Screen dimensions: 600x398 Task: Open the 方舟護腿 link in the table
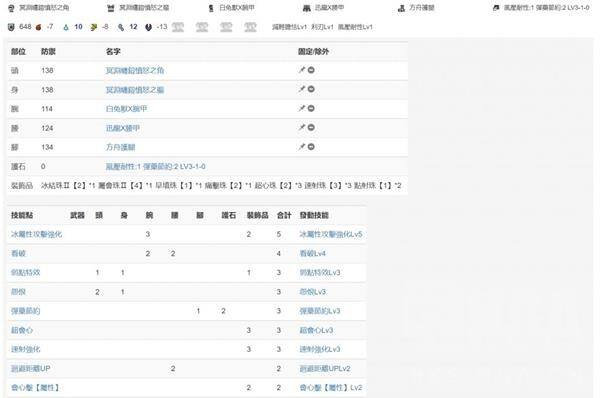121,147
